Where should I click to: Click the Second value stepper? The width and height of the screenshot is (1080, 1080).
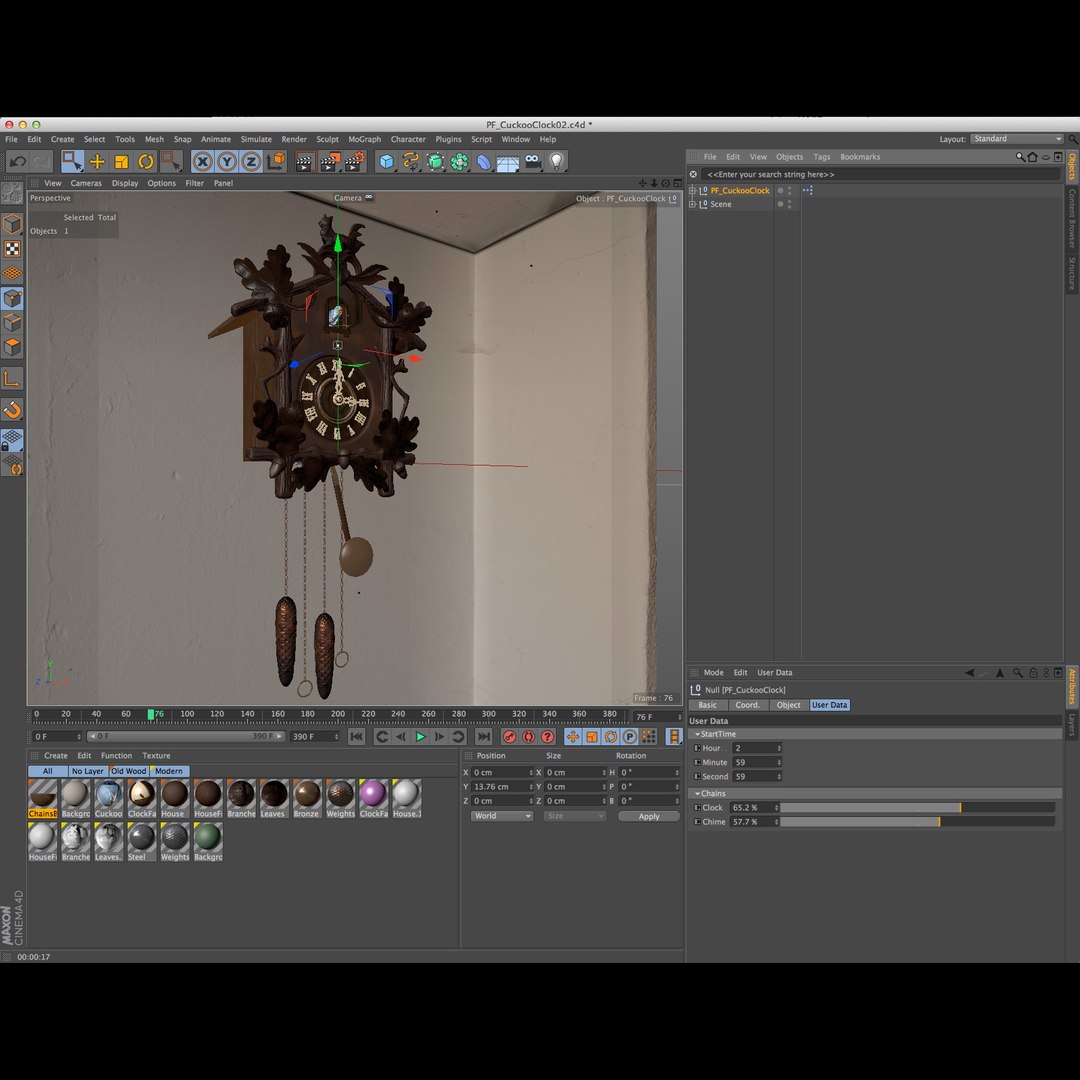pyautogui.click(x=779, y=776)
